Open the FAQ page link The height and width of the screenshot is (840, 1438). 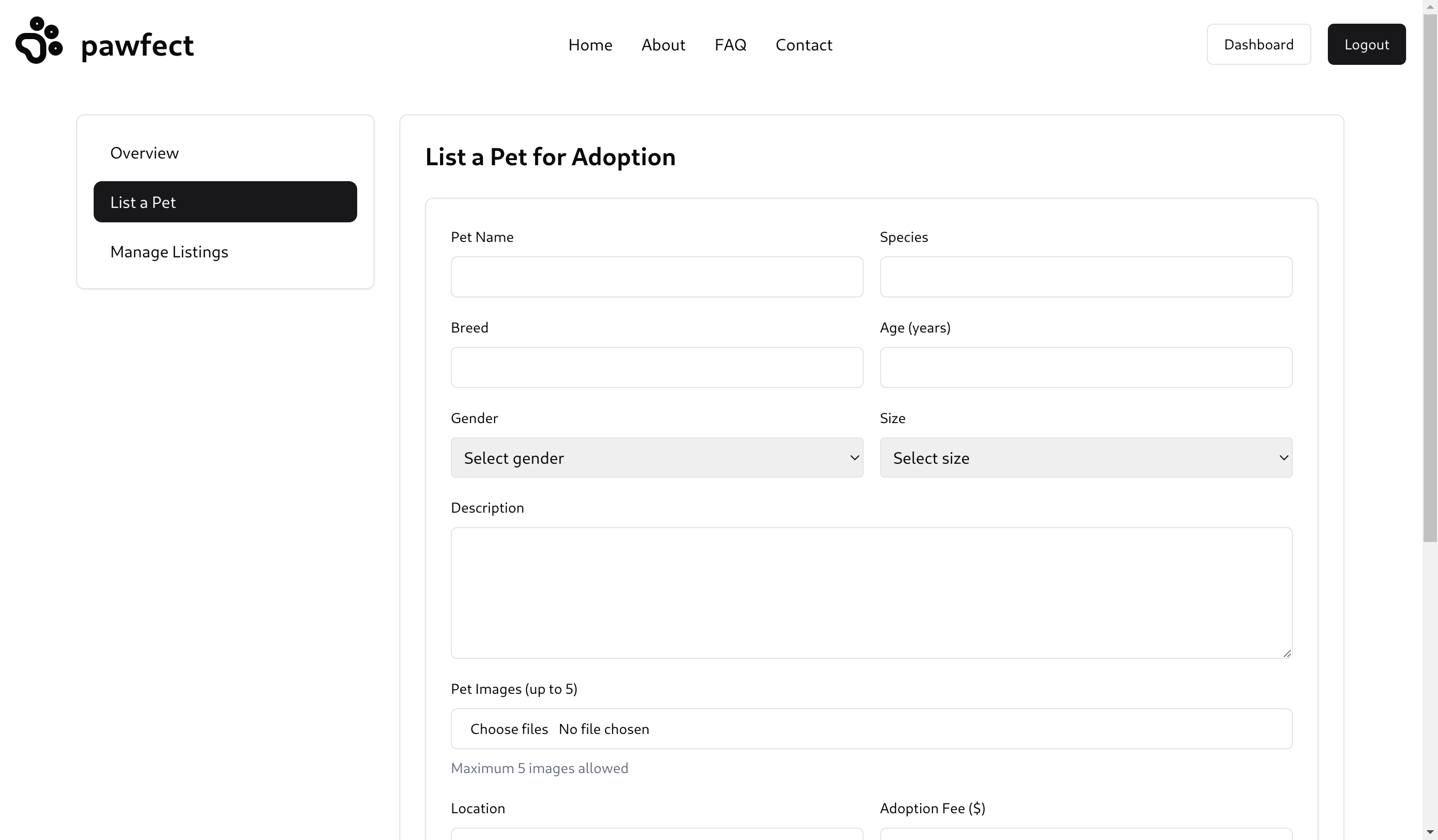730,44
